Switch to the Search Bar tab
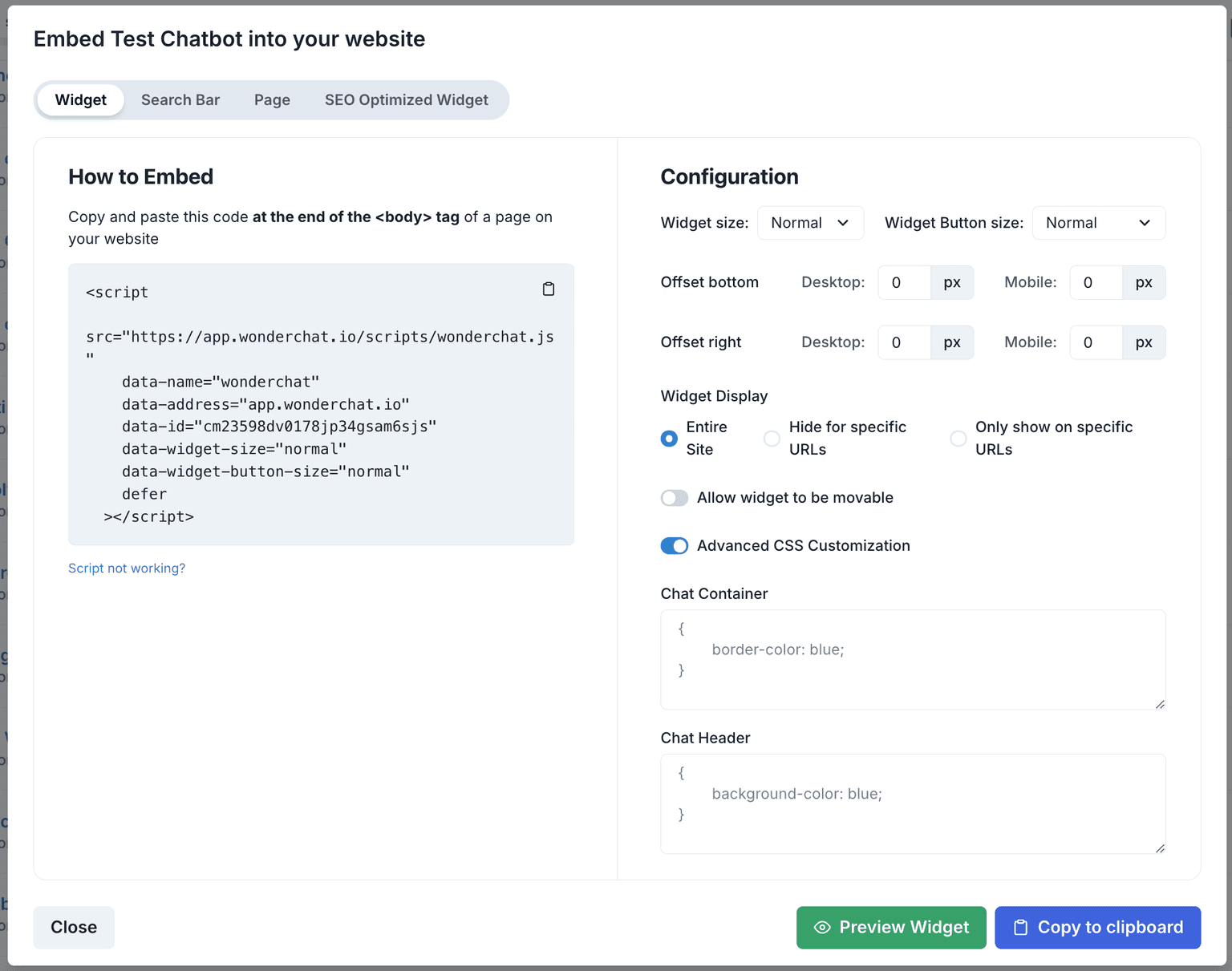This screenshot has height=971, width=1232. [x=180, y=100]
